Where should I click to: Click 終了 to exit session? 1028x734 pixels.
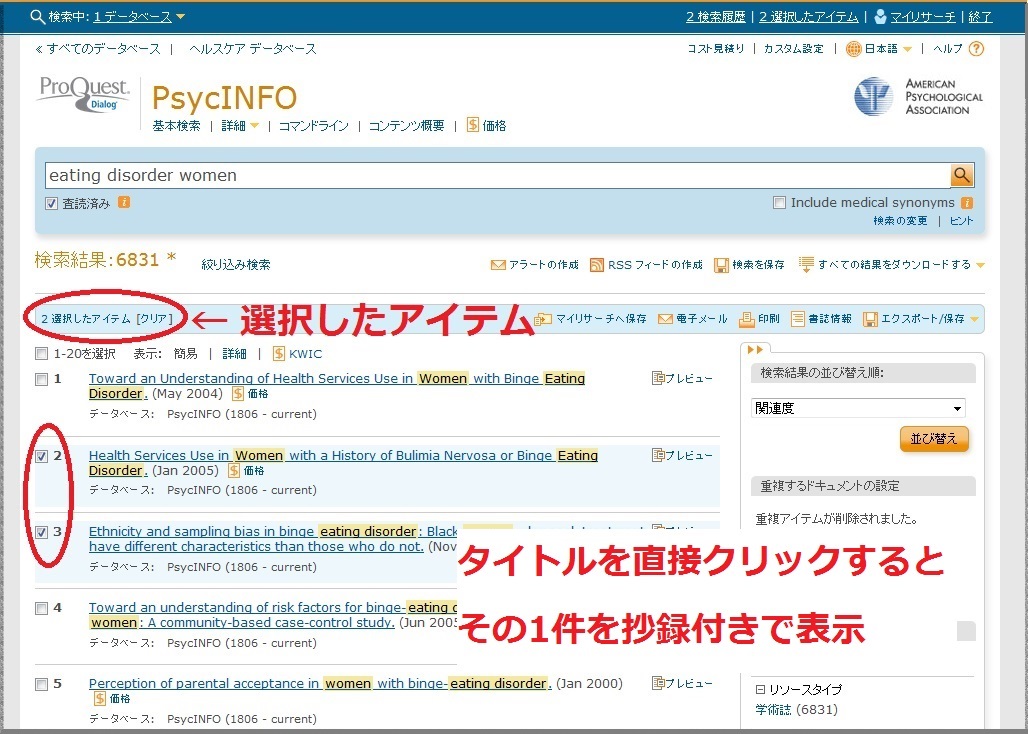click(x=980, y=16)
